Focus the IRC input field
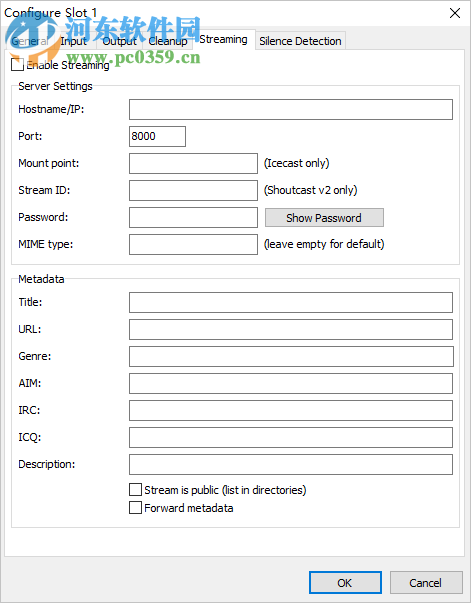 click(291, 410)
